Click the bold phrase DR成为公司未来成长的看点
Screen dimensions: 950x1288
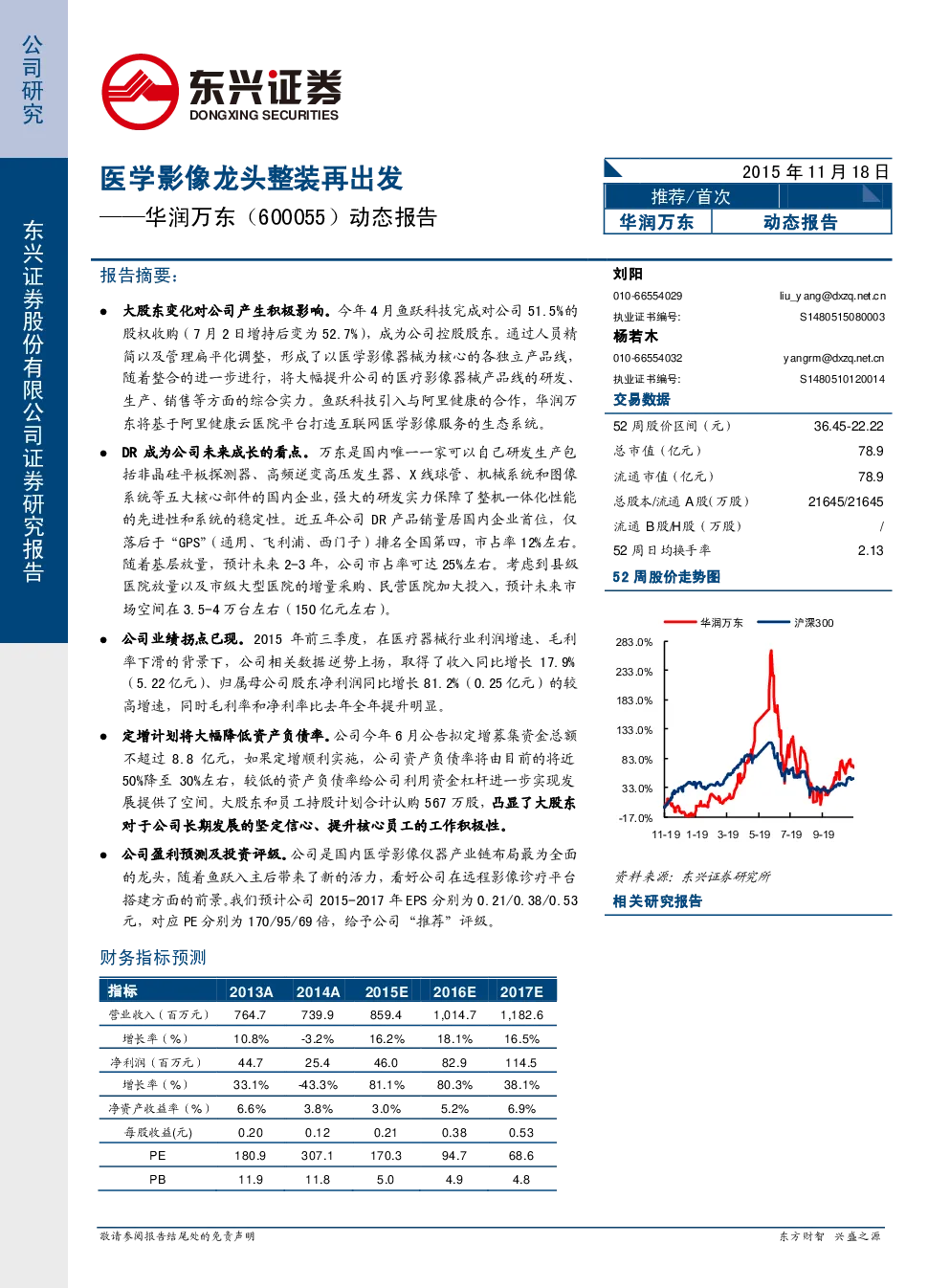point(214,452)
